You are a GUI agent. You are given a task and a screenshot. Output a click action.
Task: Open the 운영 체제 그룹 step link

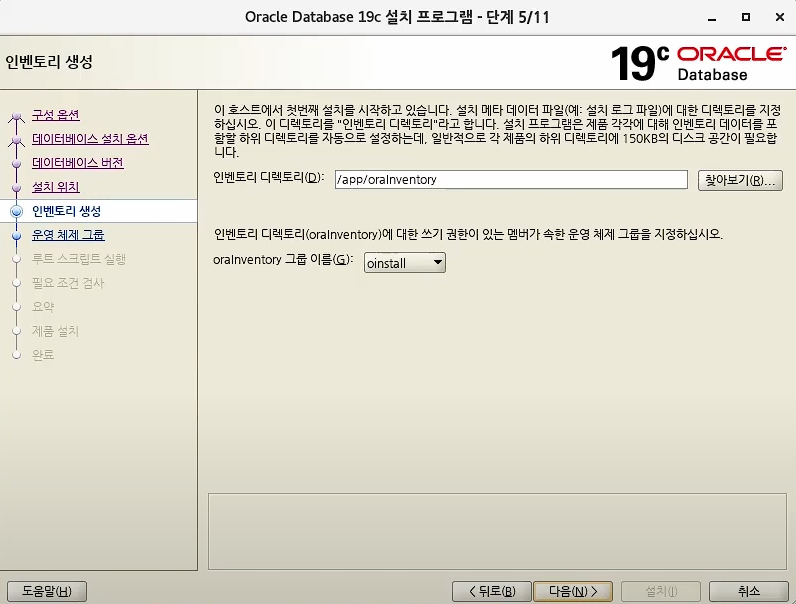(68, 234)
